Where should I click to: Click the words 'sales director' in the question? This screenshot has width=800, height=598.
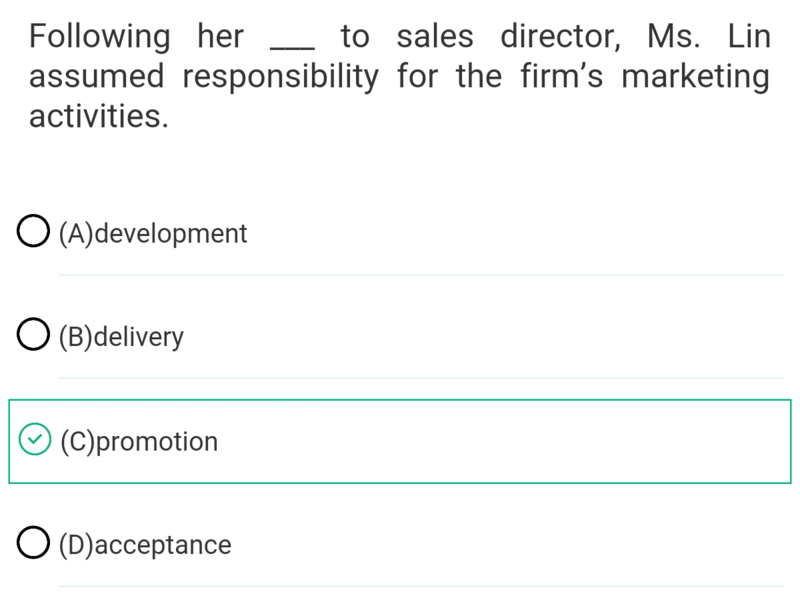(x=509, y=37)
